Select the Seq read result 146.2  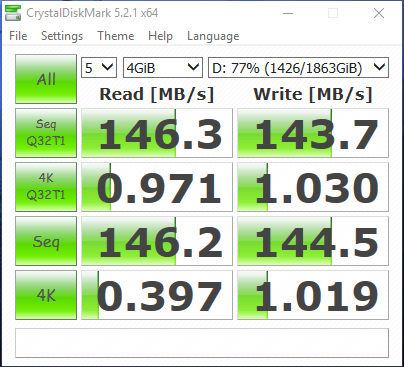(x=157, y=241)
